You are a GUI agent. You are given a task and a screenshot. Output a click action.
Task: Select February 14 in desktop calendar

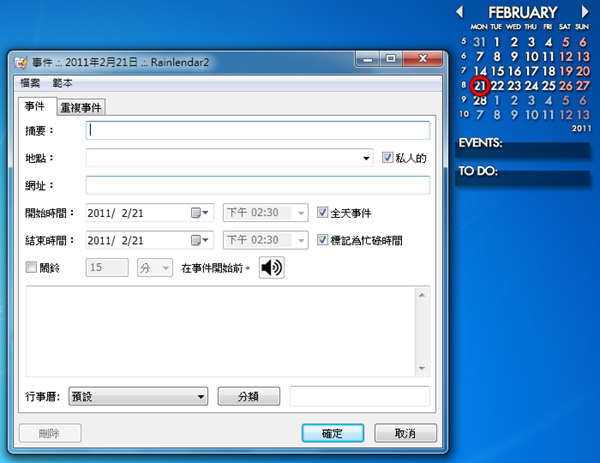click(x=480, y=71)
